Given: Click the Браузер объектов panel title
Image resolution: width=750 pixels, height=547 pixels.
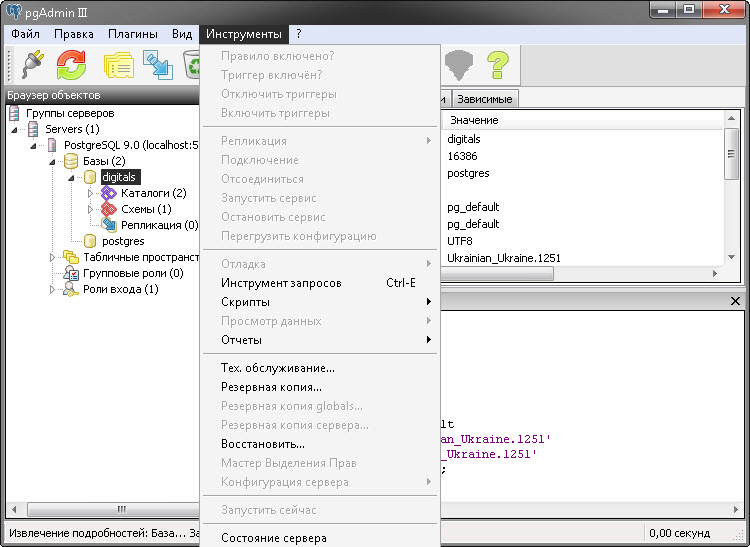Looking at the screenshot, I should pos(54,95).
